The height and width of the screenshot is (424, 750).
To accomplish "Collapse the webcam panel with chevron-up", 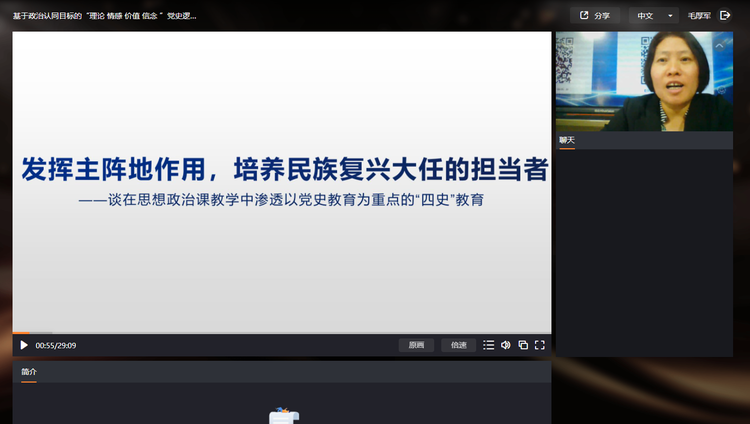I will click(719, 46).
